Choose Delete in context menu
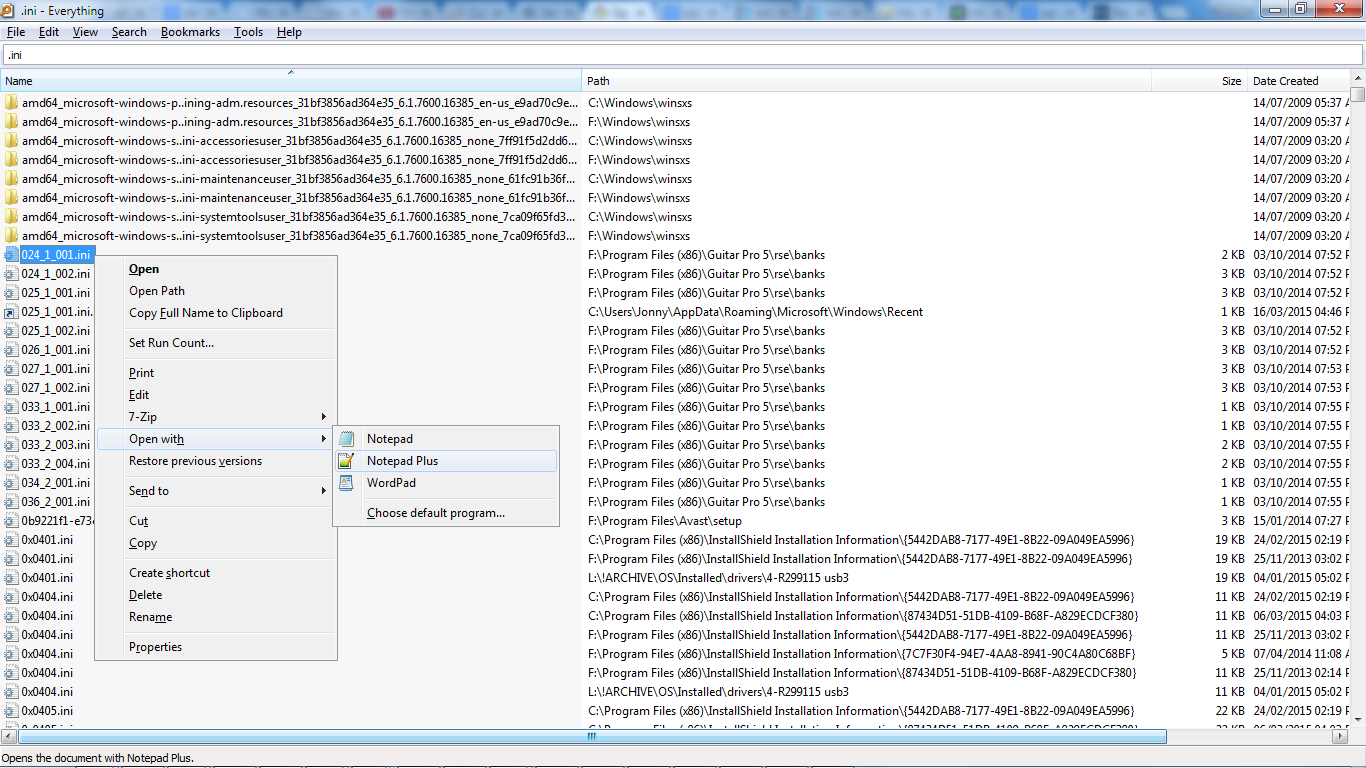 (216, 595)
